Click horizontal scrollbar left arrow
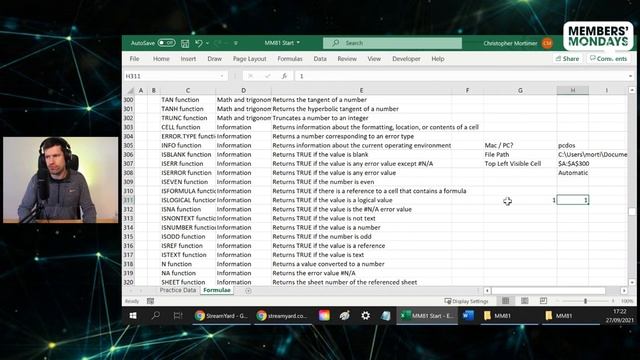 [487, 291]
